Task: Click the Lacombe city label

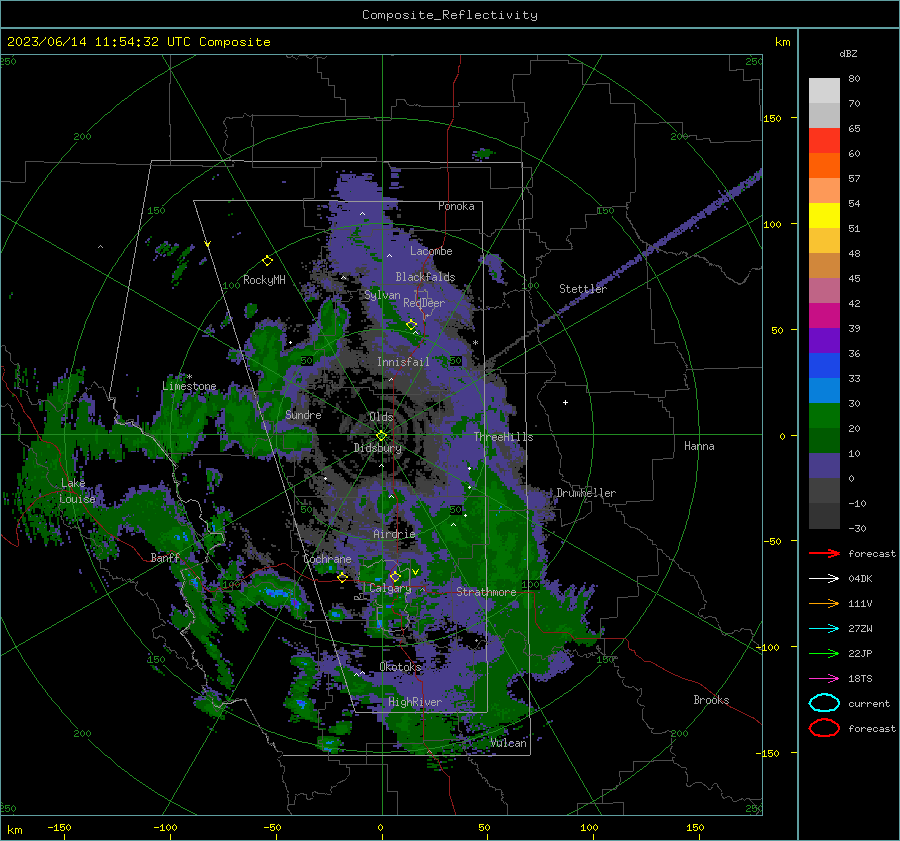Action: (431, 251)
